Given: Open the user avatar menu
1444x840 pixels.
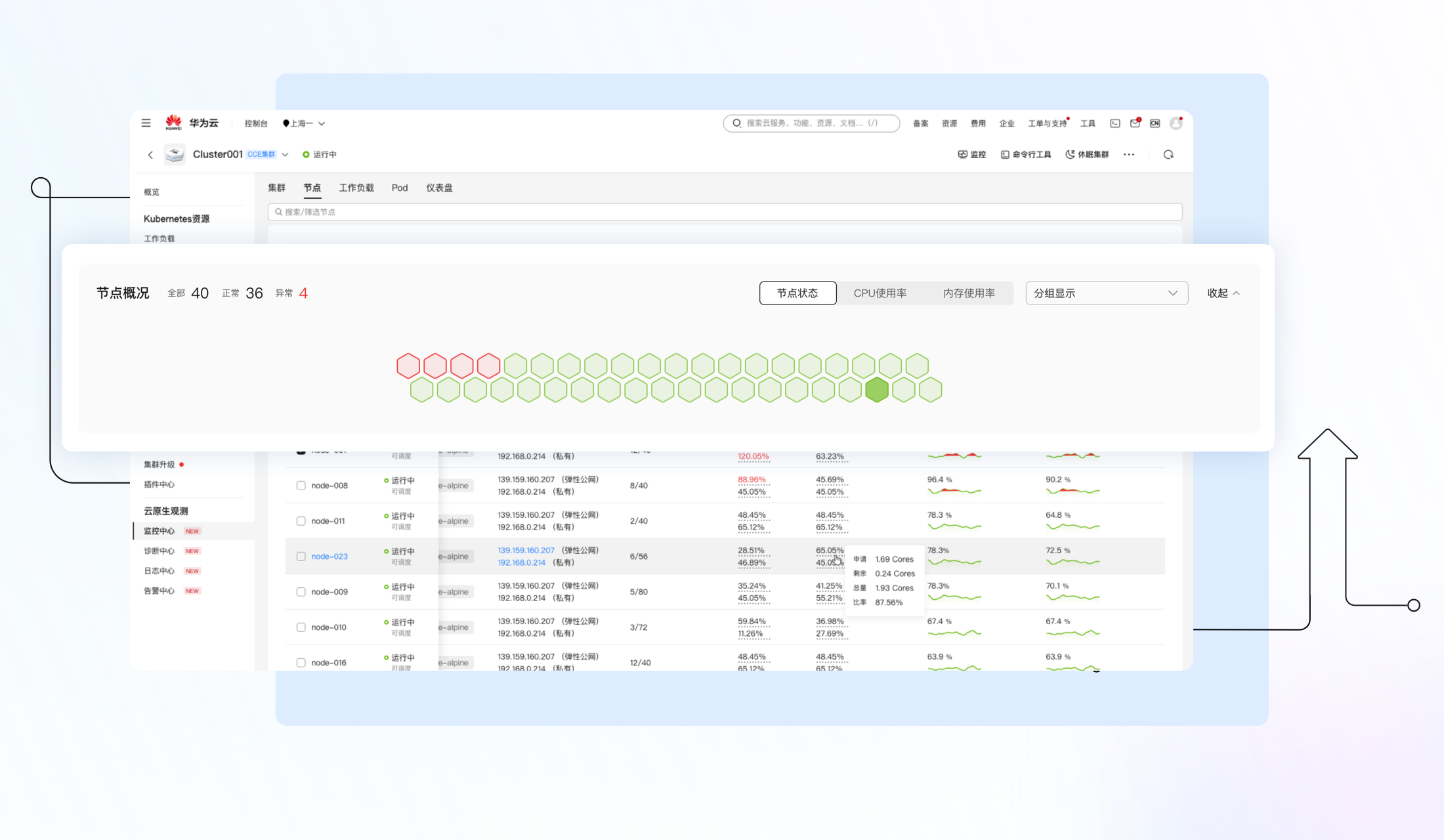Looking at the screenshot, I should (1176, 123).
